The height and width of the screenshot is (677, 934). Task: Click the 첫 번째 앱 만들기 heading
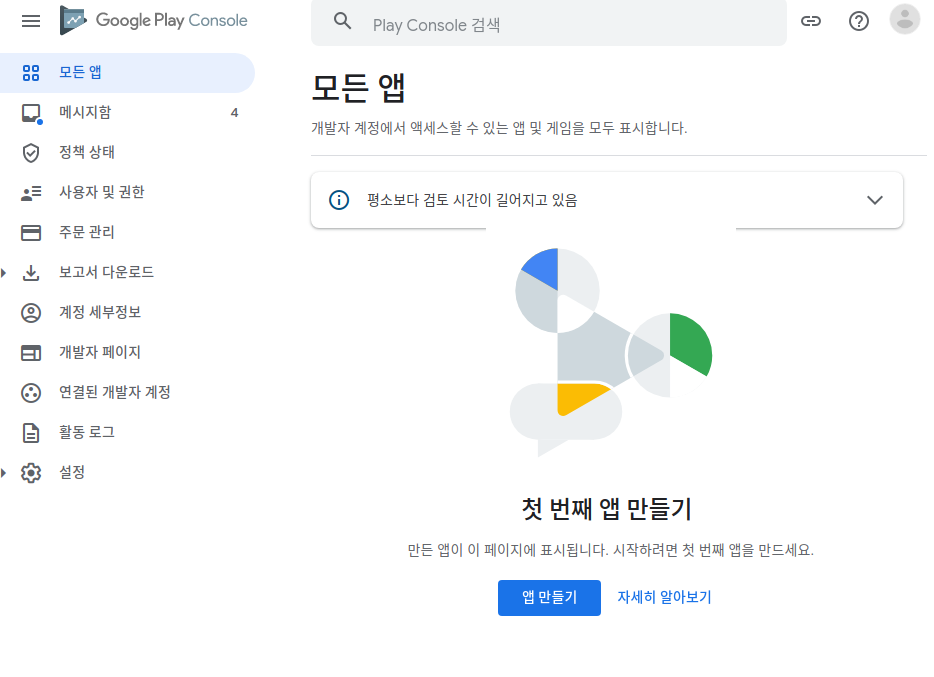coord(606,509)
